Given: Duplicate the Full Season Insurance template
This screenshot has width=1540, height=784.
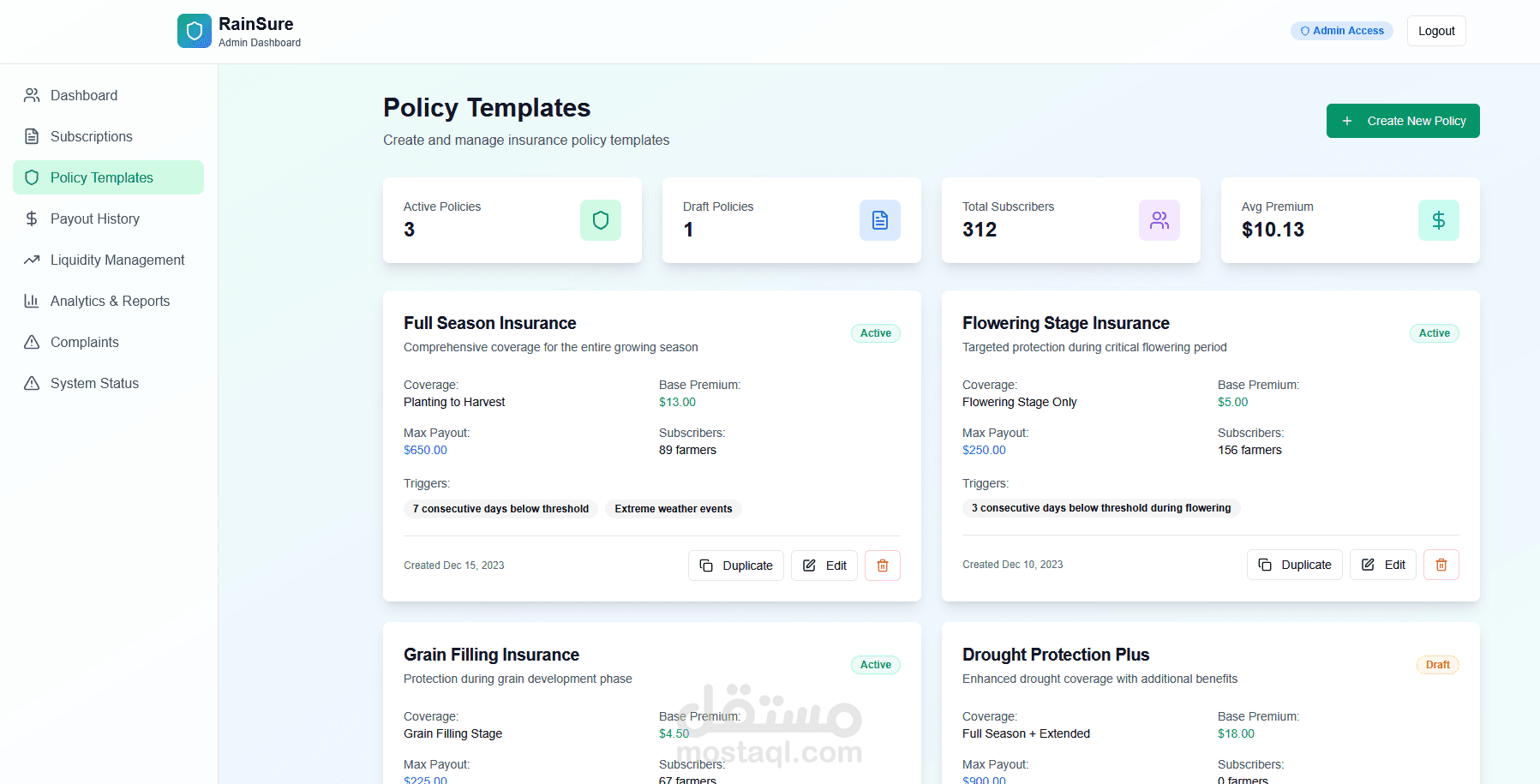Looking at the screenshot, I should [x=736, y=566].
